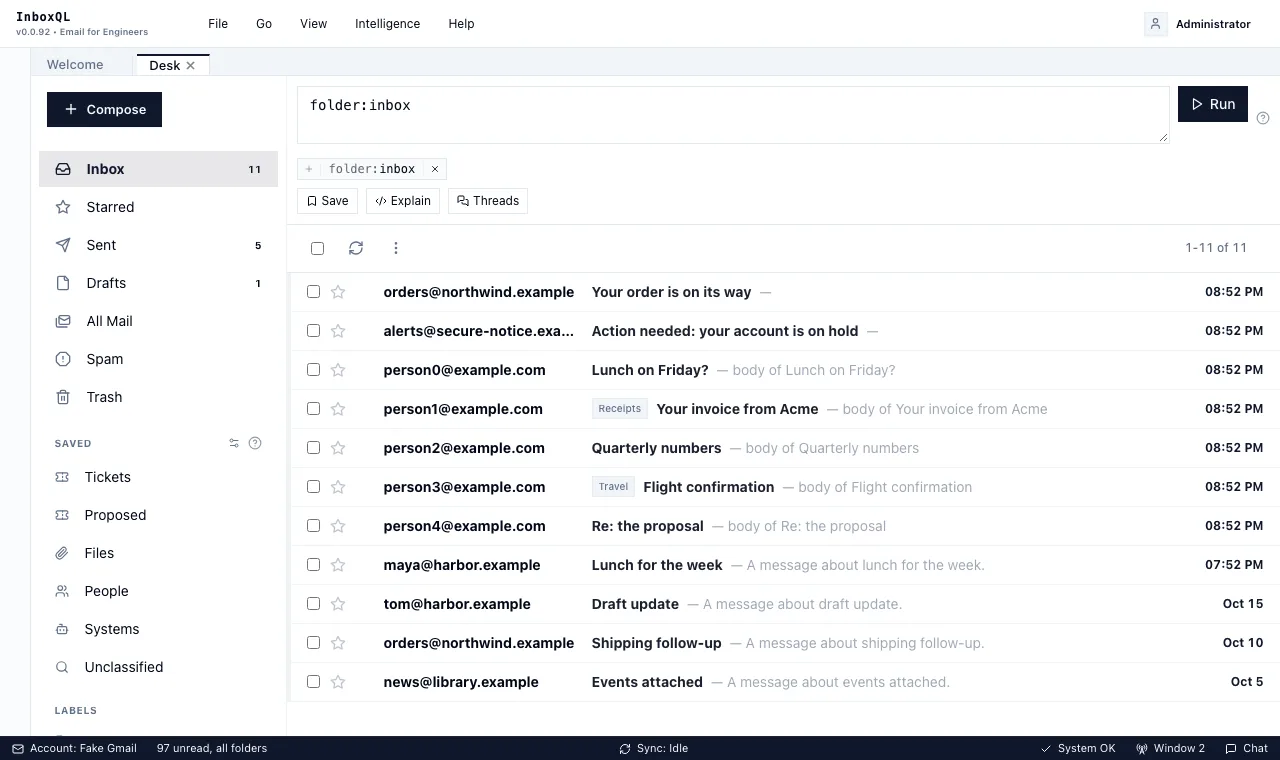Viewport: 1280px width, 760px height.
Task: Open the All Mail icon
Action: pyautogui.click(x=63, y=321)
